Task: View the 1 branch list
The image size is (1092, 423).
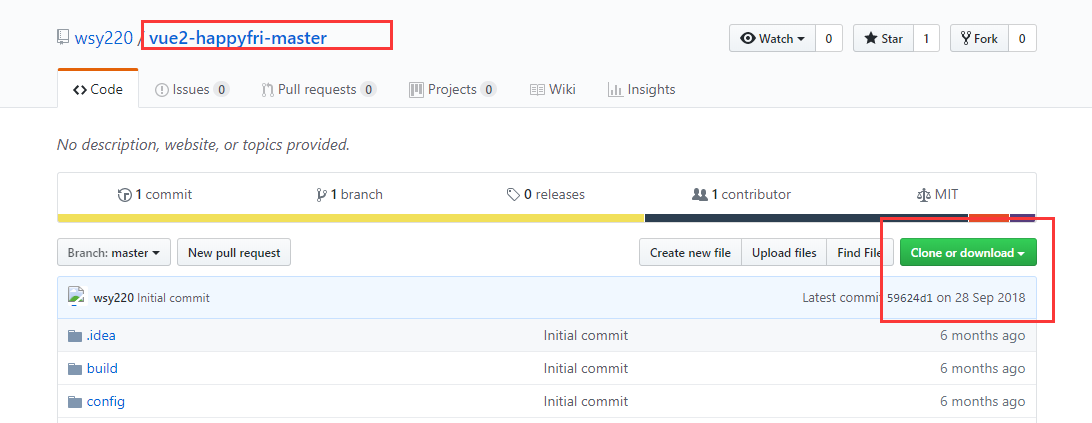Action: (x=350, y=194)
